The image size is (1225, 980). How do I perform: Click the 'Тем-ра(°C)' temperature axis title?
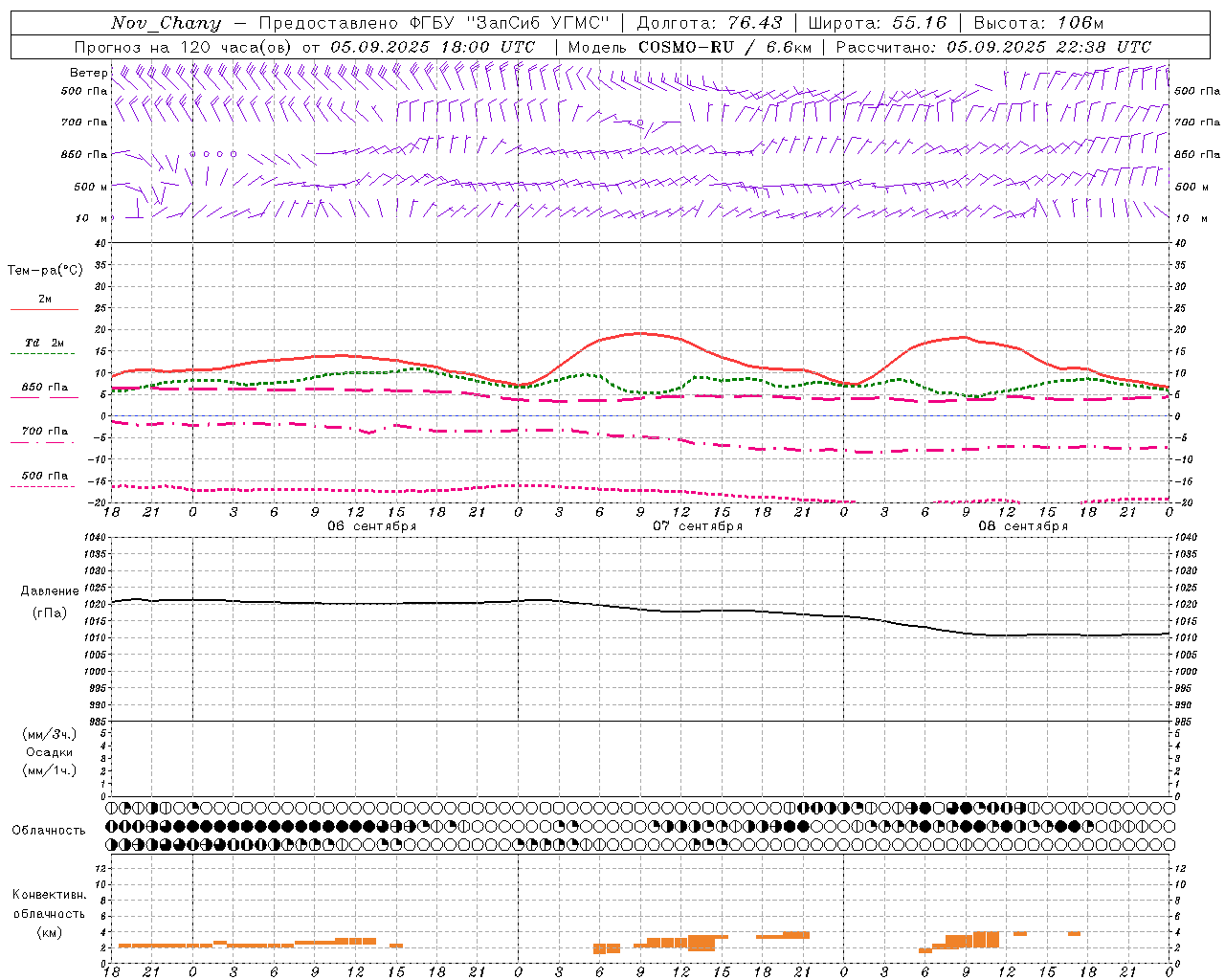[45, 270]
